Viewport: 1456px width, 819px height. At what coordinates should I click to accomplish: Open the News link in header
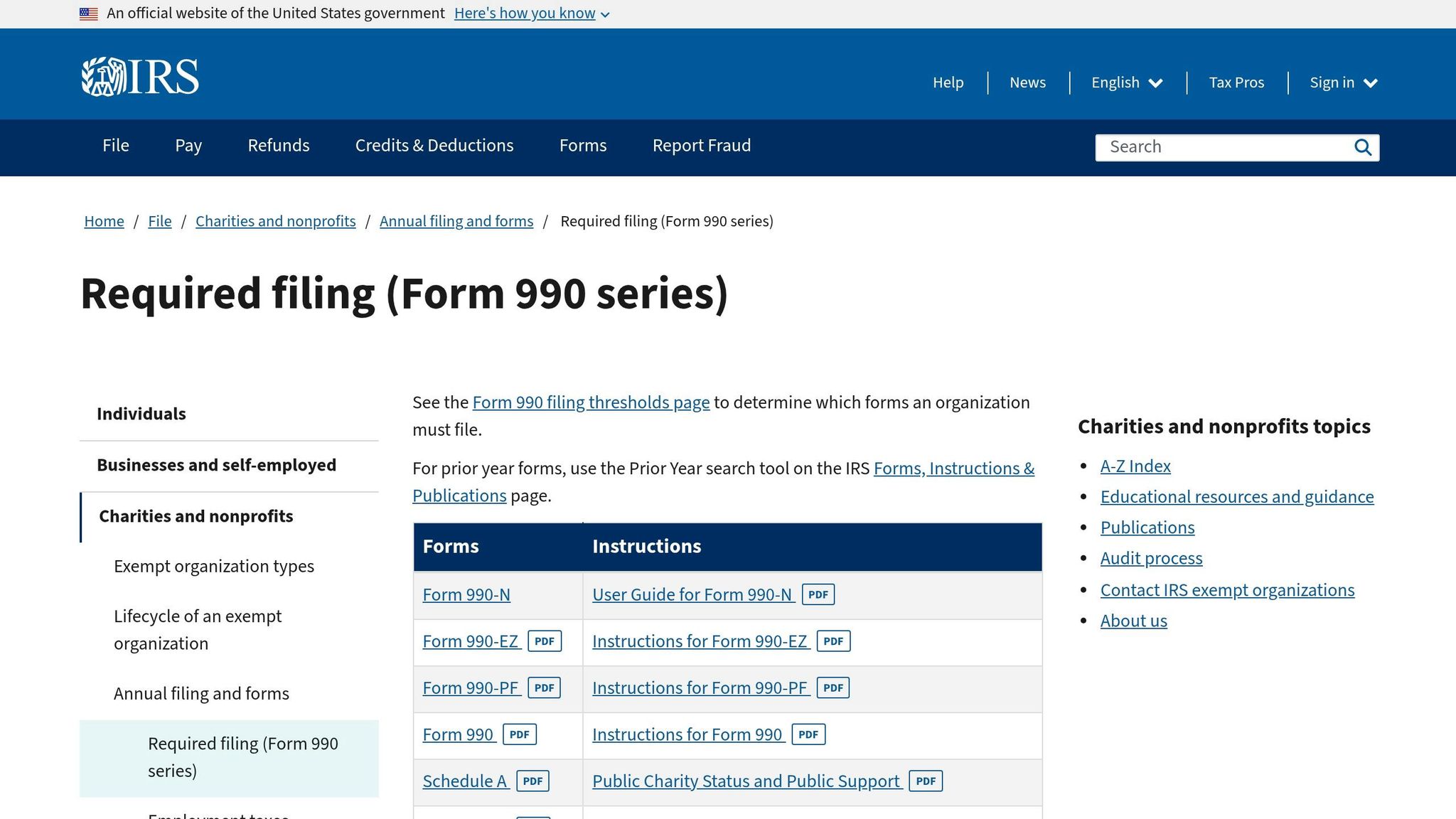[1027, 82]
